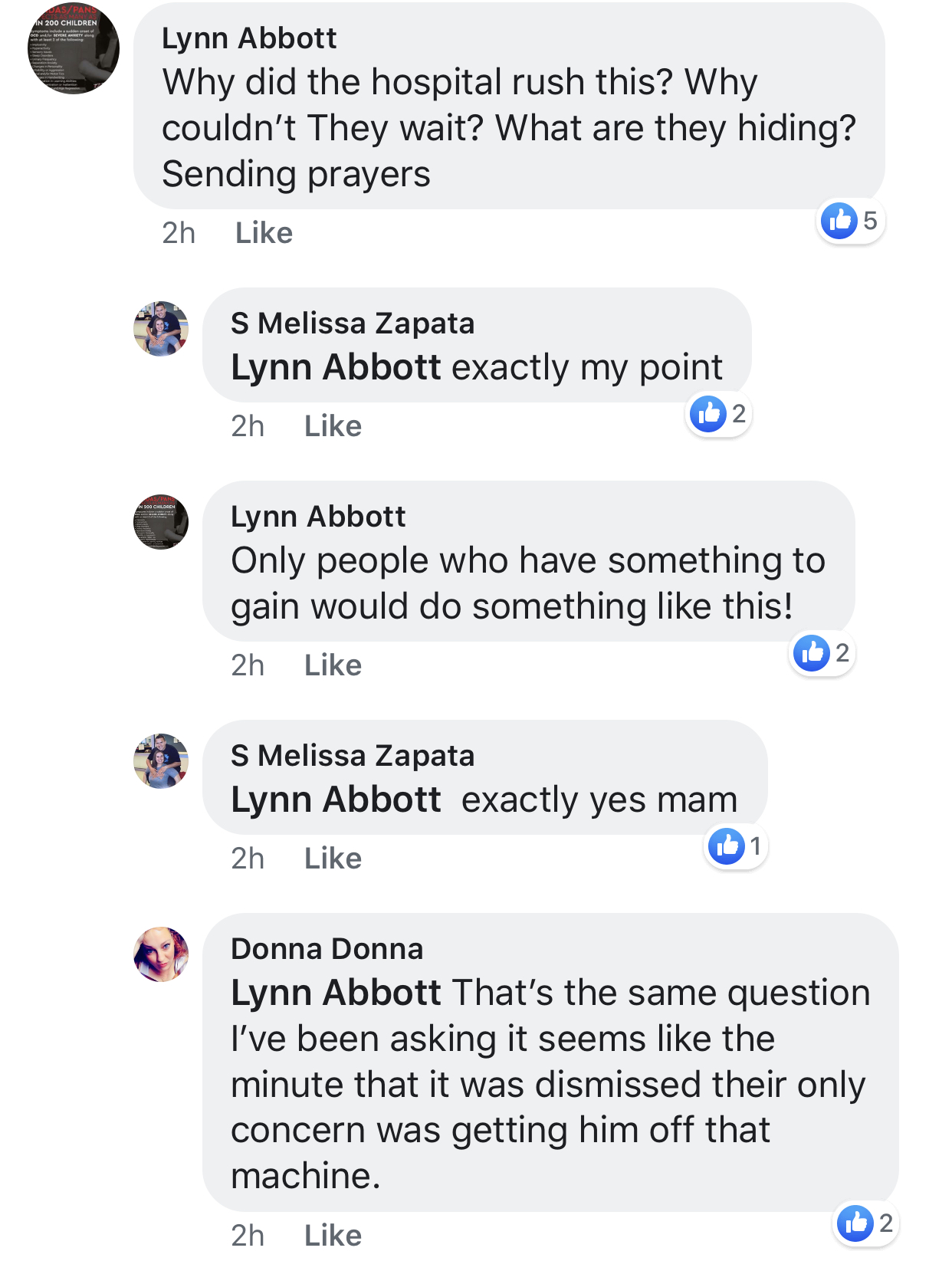Image resolution: width=952 pixels, height=1261 pixels.
Task: Click thumbs-up reaction on 'exactly yes mam' reply
Action: (727, 846)
